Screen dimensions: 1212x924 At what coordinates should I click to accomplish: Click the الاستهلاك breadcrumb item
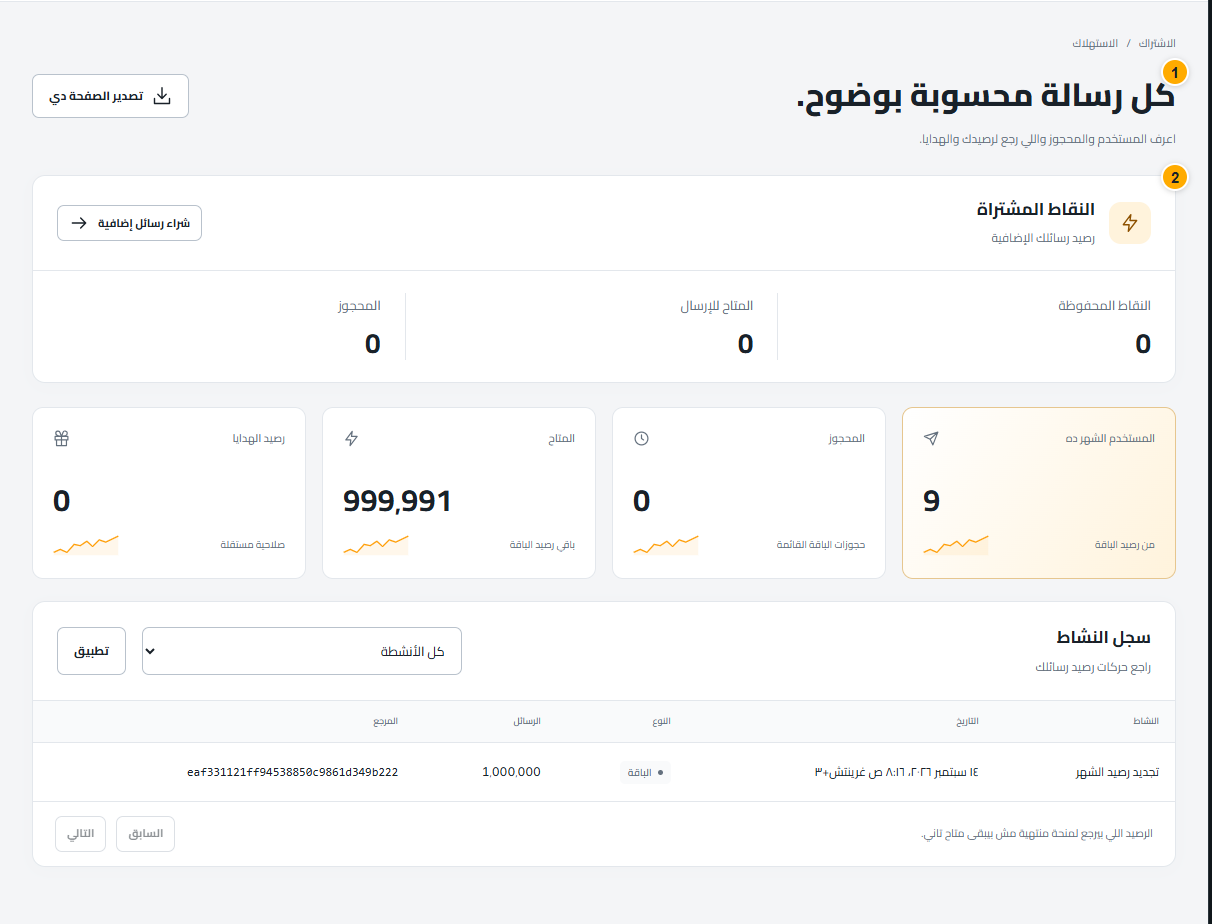(1094, 44)
